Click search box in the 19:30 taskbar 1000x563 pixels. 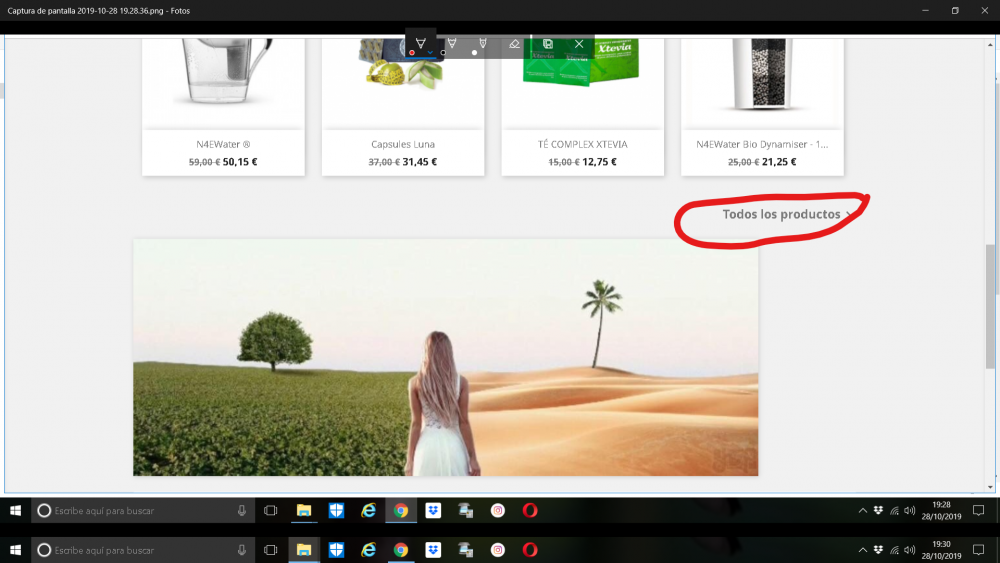click(x=143, y=550)
